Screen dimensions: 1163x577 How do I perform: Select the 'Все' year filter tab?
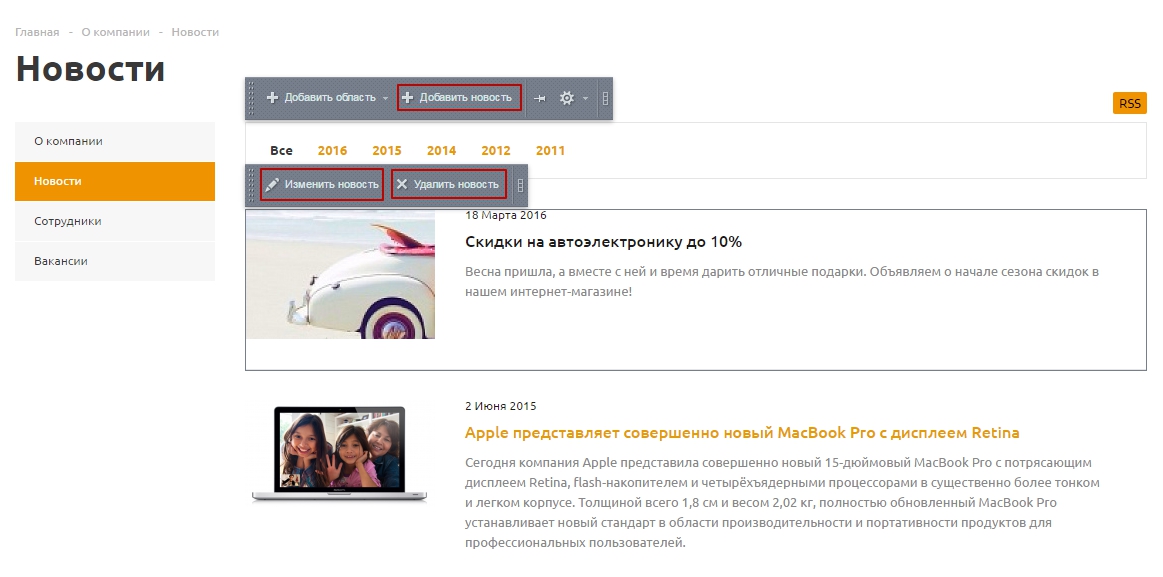click(x=281, y=151)
